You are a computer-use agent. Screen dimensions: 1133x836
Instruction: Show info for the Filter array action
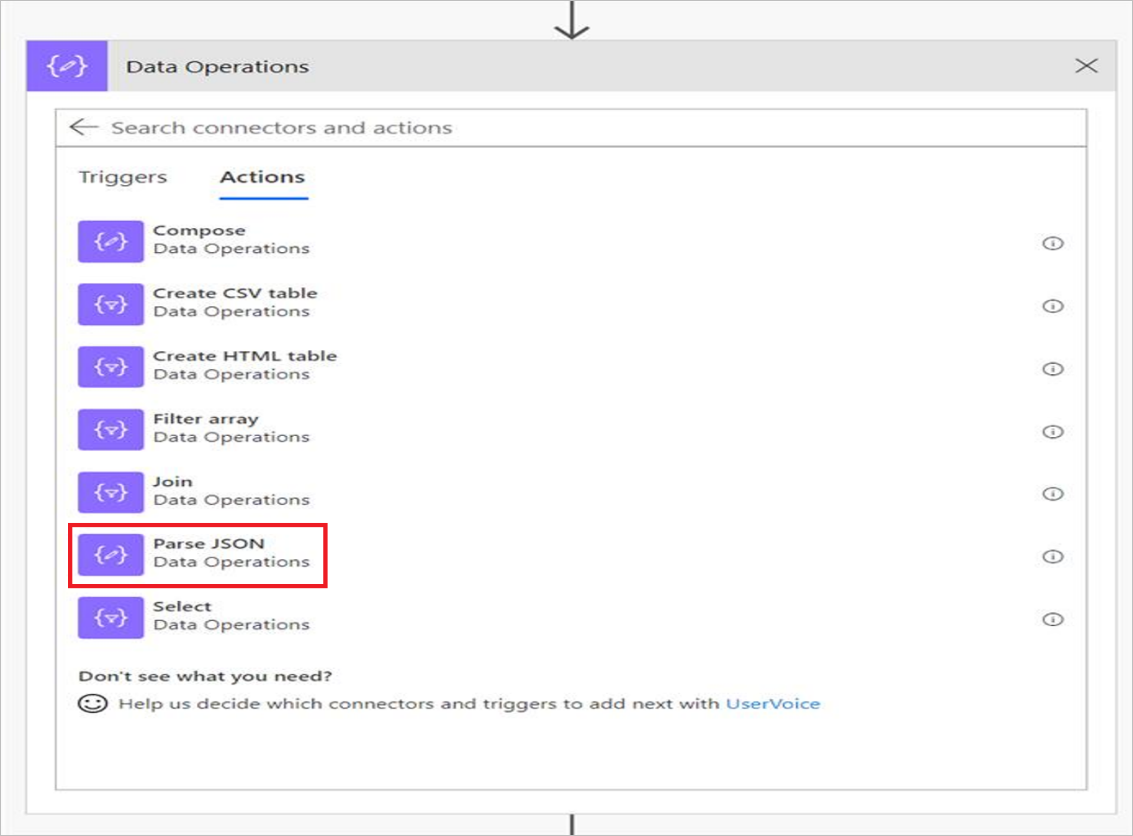point(1052,431)
